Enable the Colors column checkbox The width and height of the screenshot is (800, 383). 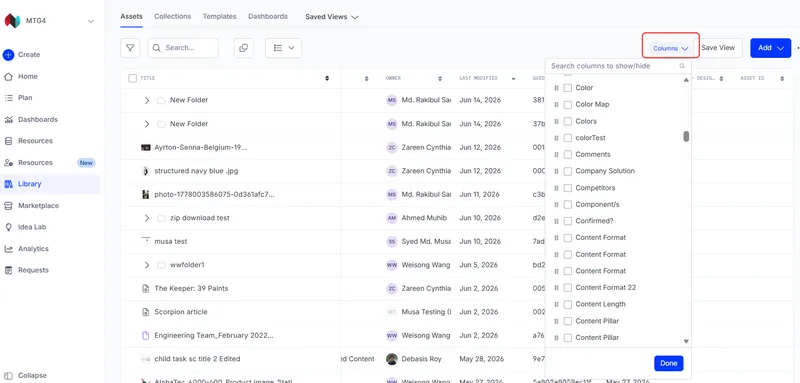567,121
